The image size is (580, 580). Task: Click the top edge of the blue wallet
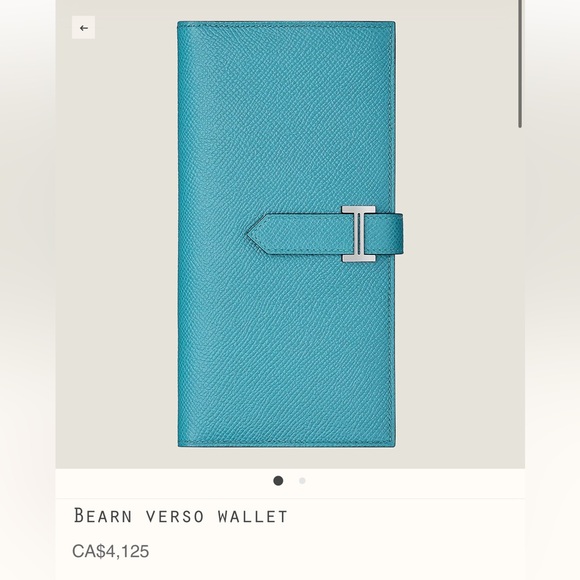[286, 23]
